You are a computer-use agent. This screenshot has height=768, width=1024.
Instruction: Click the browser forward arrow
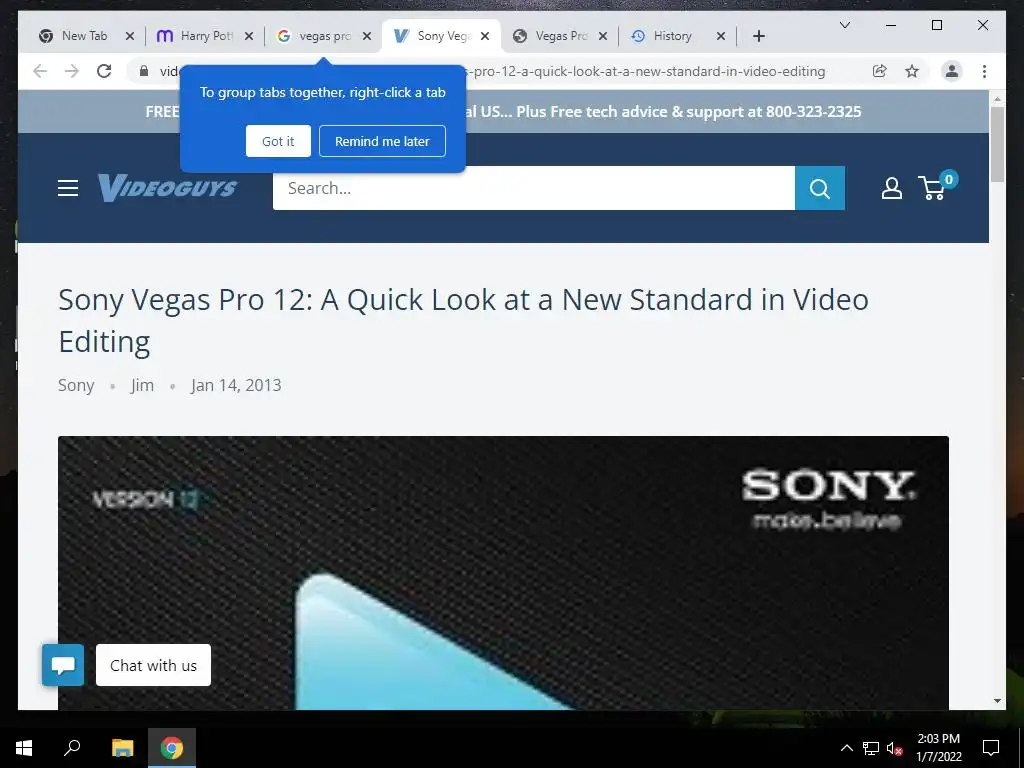click(72, 71)
